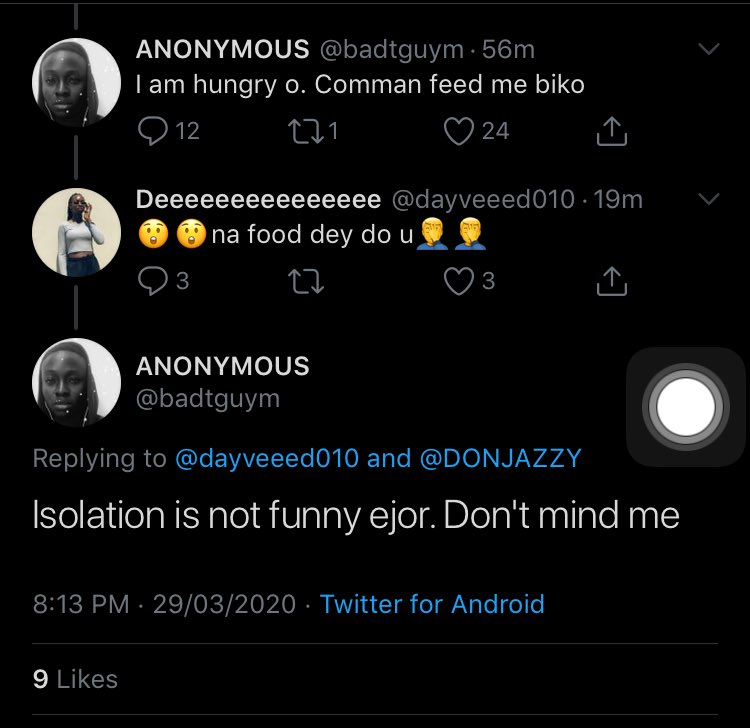The height and width of the screenshot is (728, 750).
Task: Open the @DONJAZZY mention link
Action: [x=501, y=458]
